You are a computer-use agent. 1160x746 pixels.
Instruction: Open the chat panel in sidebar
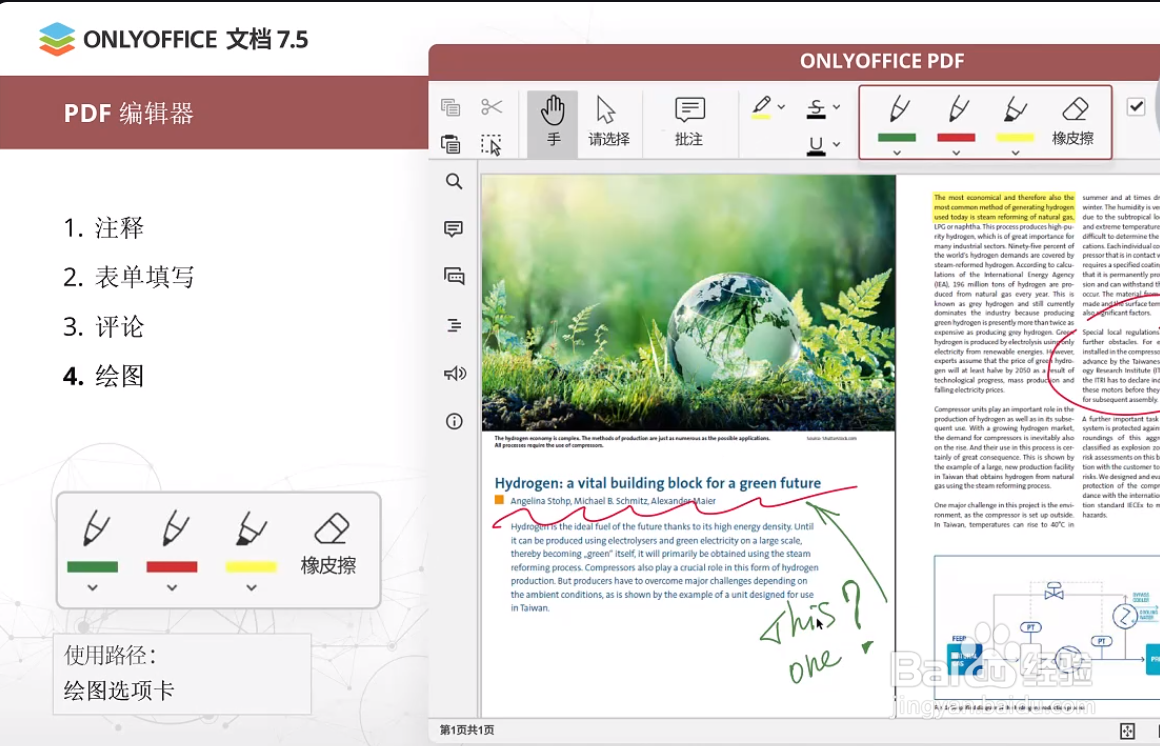453,276
